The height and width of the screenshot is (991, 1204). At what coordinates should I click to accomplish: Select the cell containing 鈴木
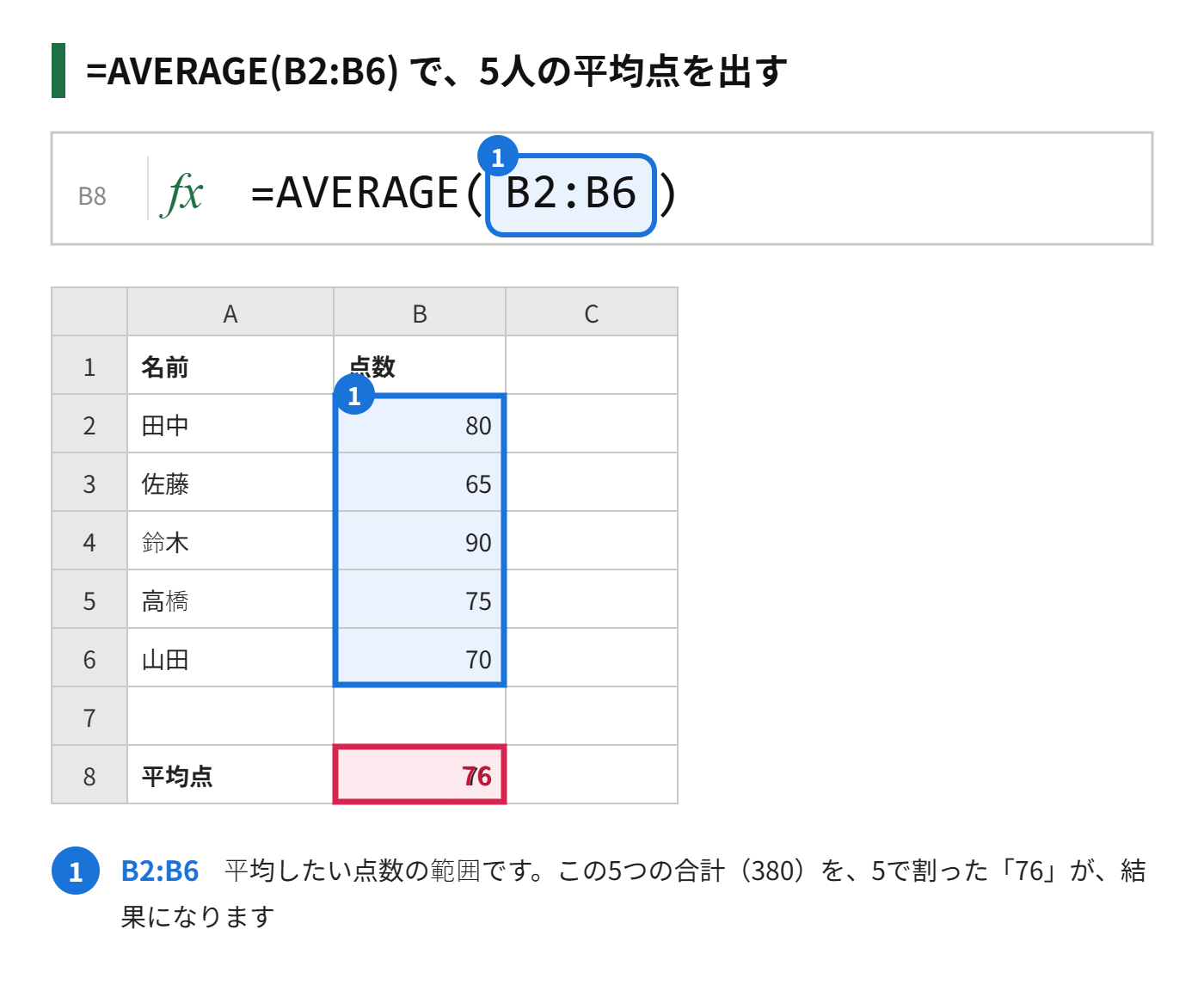click(x=230, y=541)
